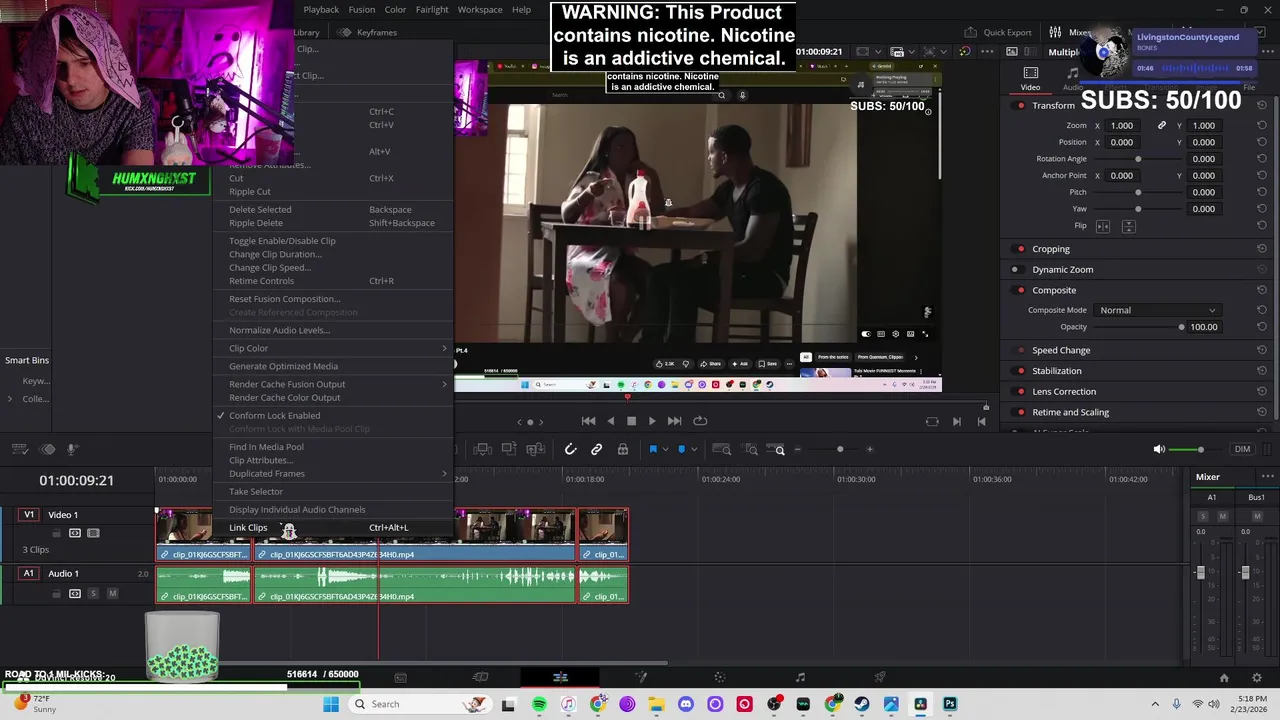Toggle auto track selector on Video 1
Image resolution: width=1280 pixels, height=720 pixels.
click(x=75, y=534)
